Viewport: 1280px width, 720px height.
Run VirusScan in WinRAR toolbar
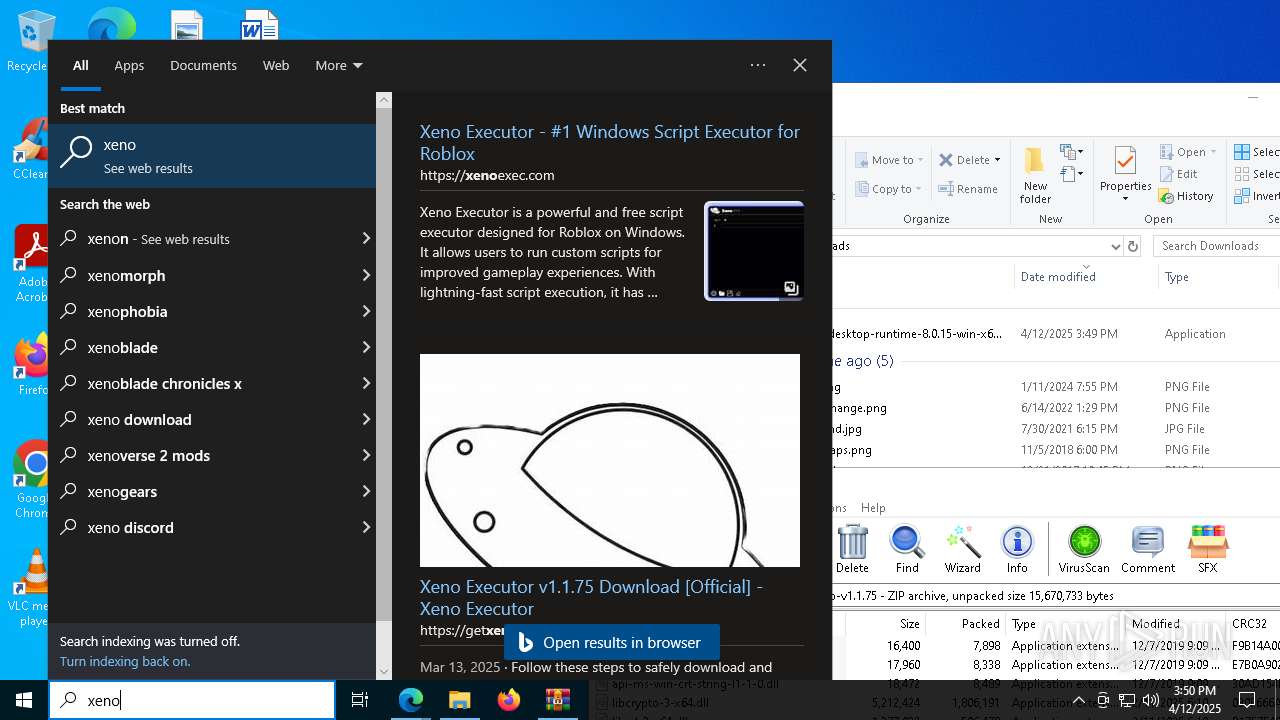tap(1084, 549)
